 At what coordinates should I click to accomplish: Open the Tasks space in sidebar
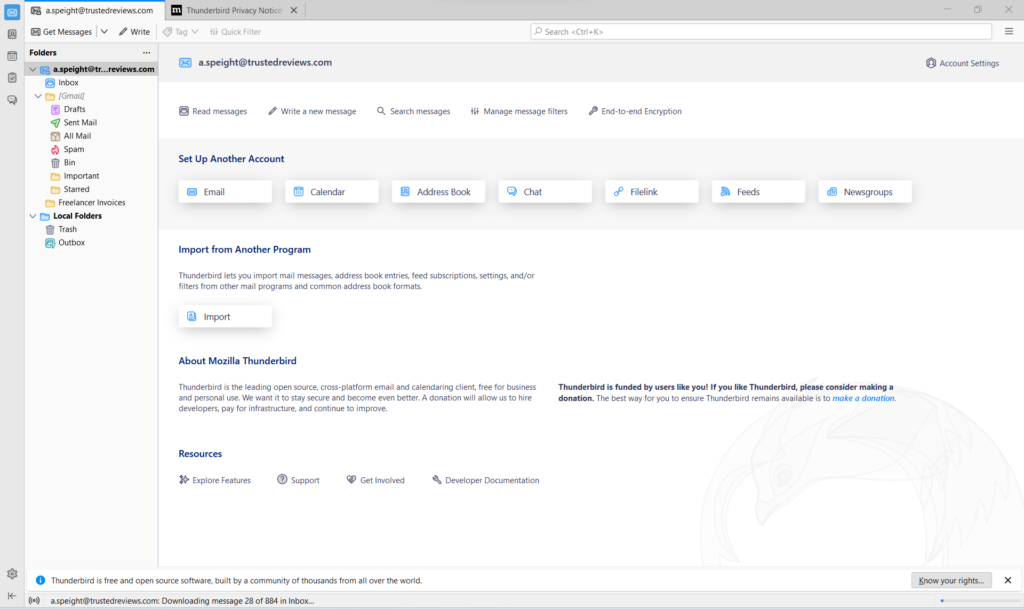[x=12, y=78]
